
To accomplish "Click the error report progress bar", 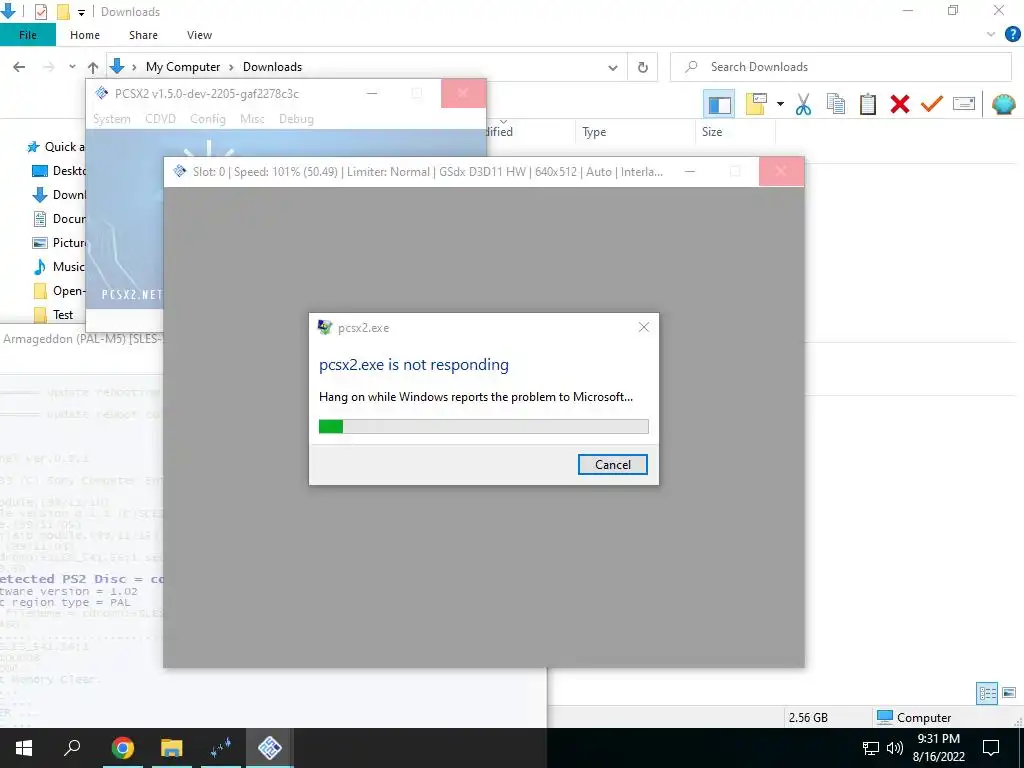I will coord(483,426).
